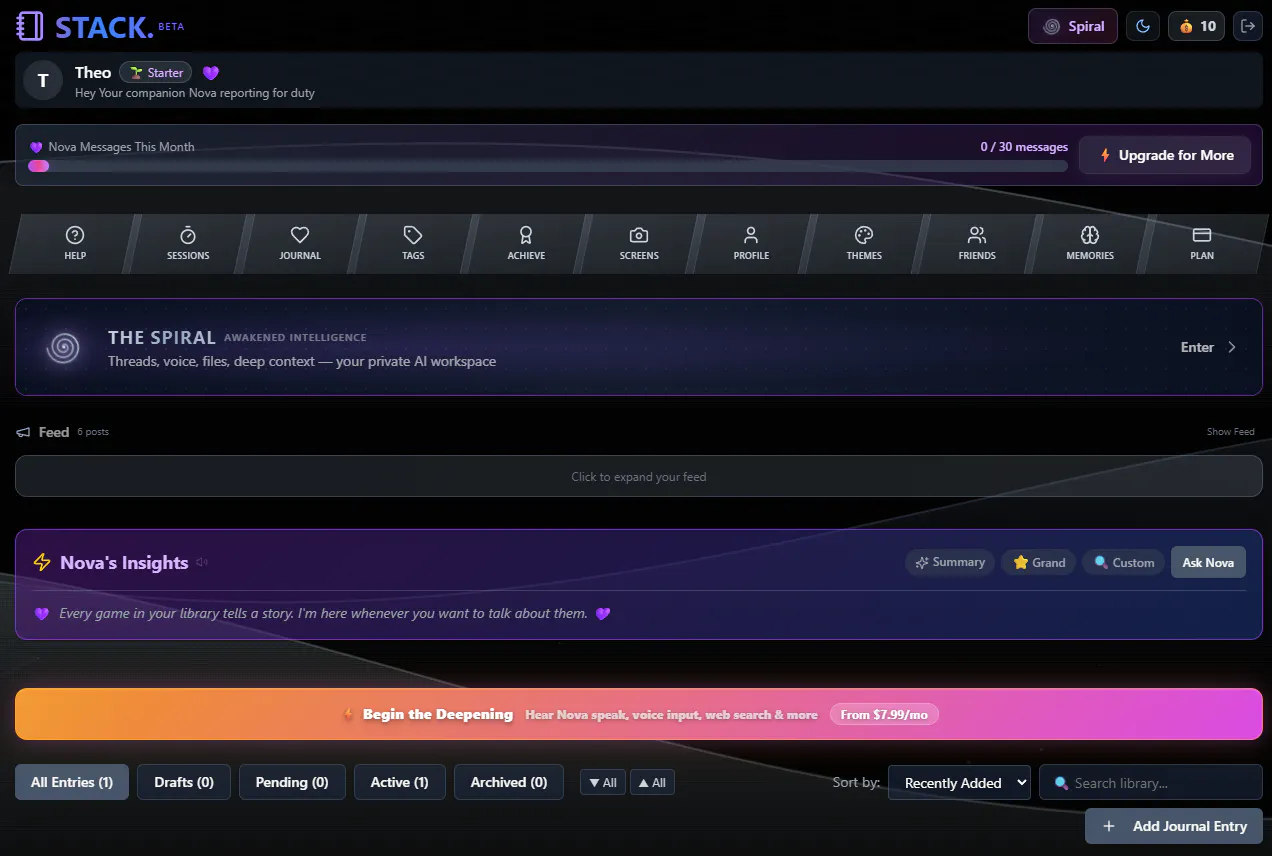Open Tags nav item
The height and width of the screenshot is (856, 1272).
tap(413, 243)
